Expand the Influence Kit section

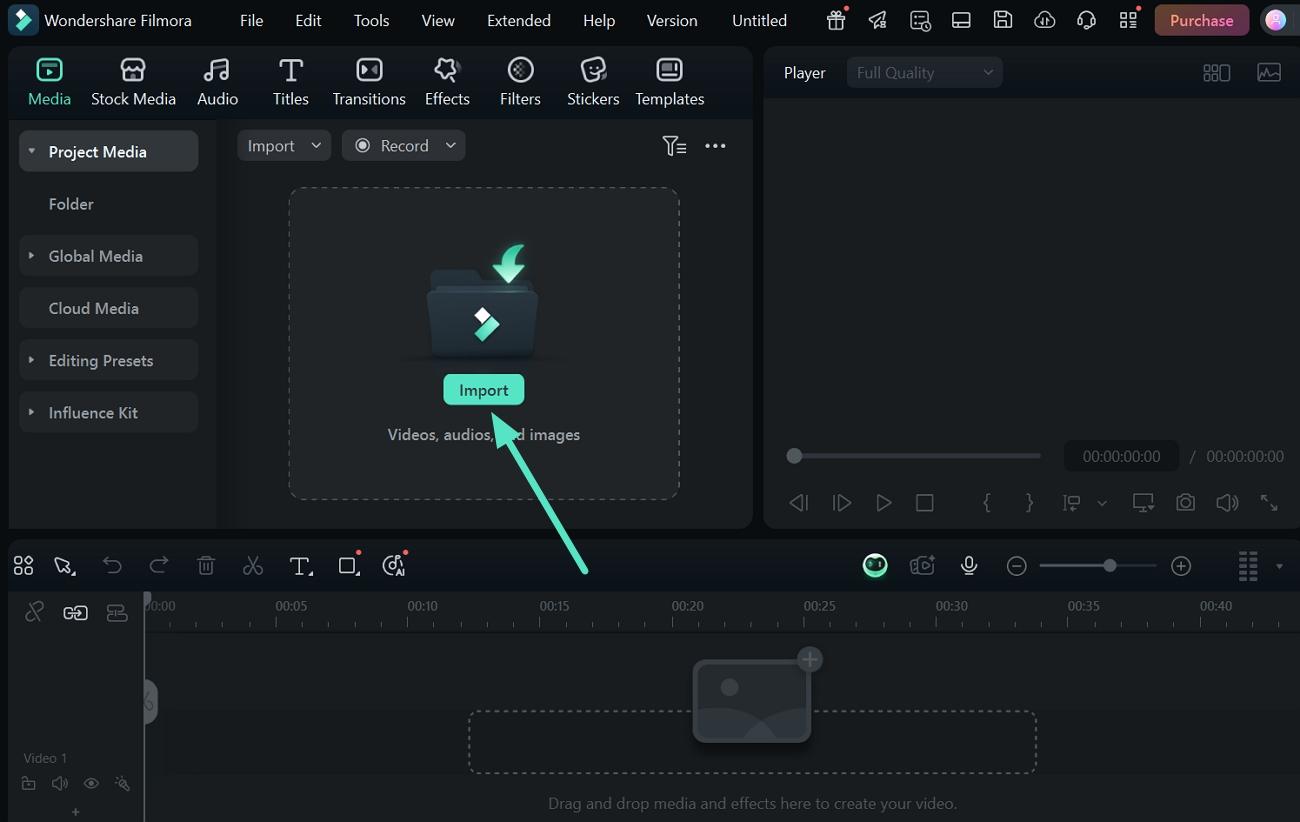coord(31,412)
